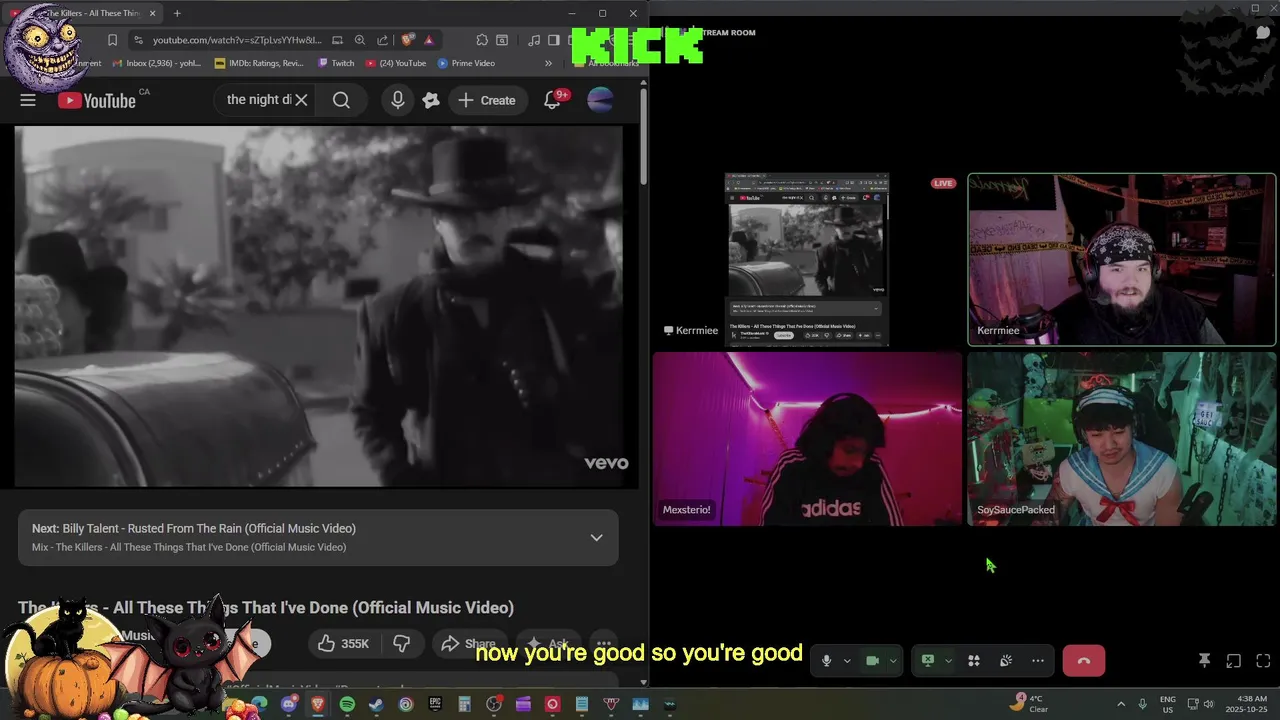Open next video Billy Talent Rusted From The Rain
Viewport: 1280px width, 720px height.
(x=193, y=528)
